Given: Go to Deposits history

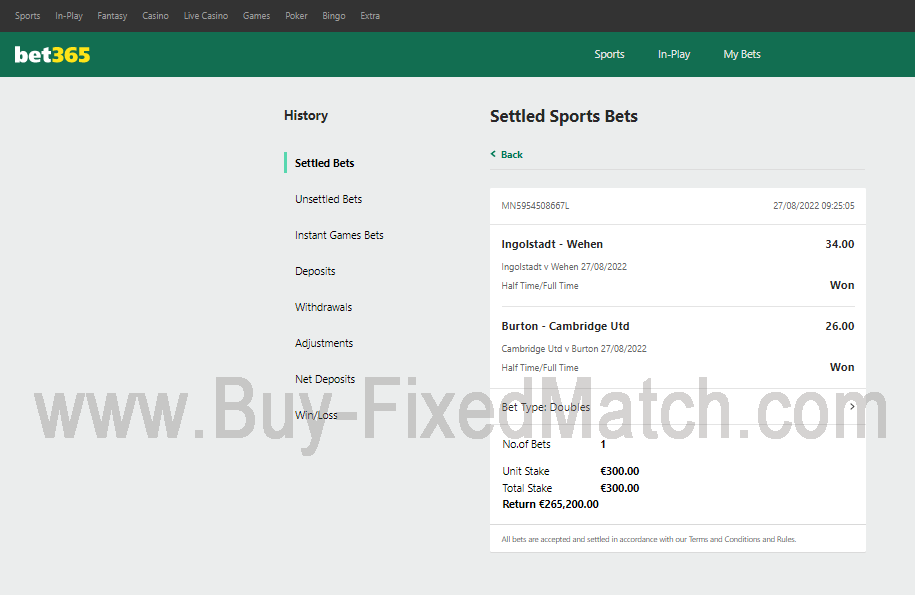Looking at the screenshot, I should pyautogui.click(x=315, y=271).
